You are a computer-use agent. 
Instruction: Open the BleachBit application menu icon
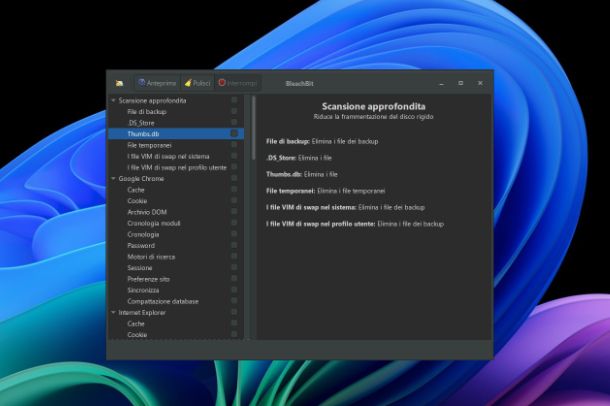[x=119, y=83]
